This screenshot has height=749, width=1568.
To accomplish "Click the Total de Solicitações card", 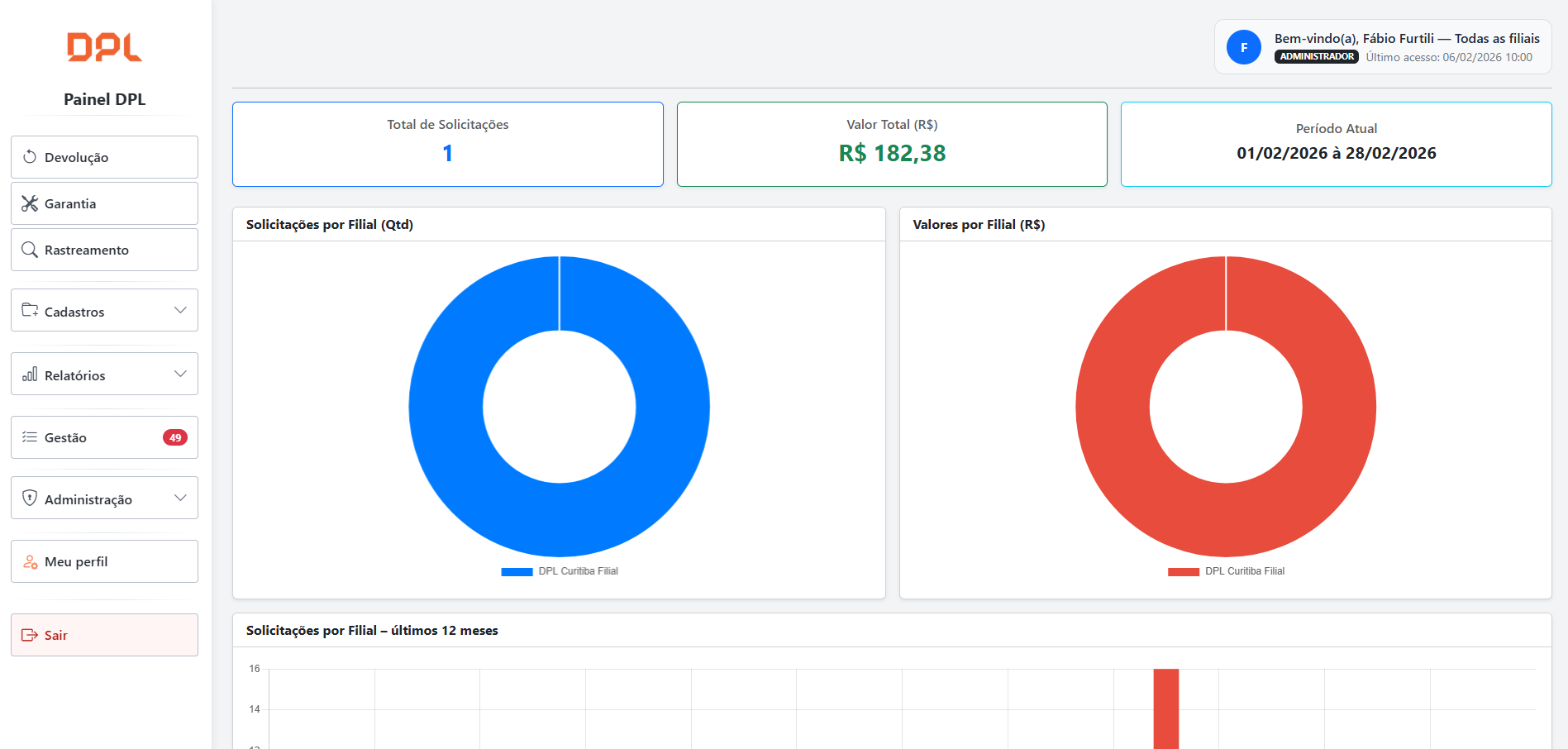I will (447, 144).
